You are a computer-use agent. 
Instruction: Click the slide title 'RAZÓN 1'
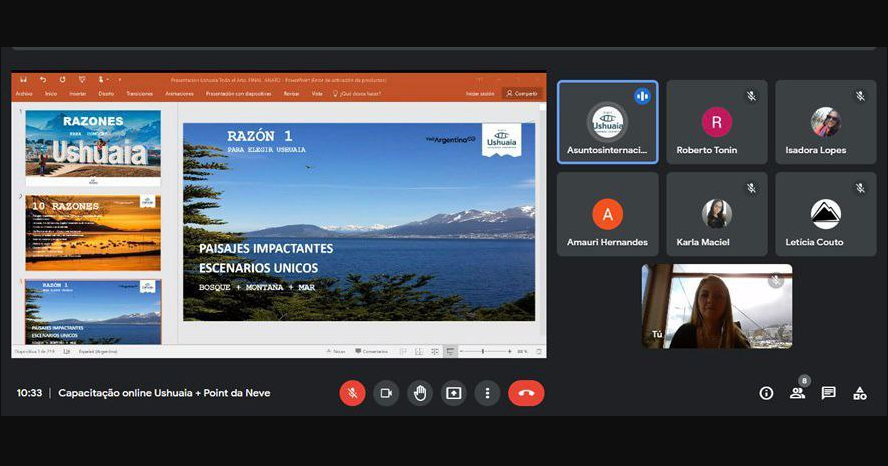pos(259,136)
